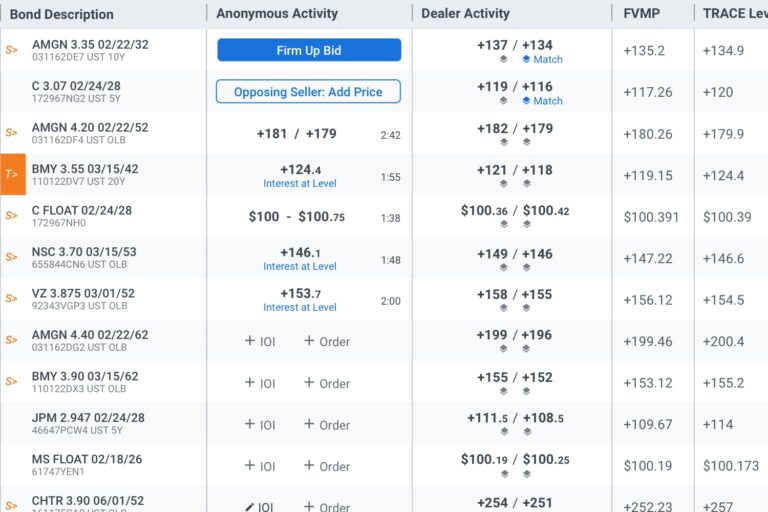The width and height of the screenshot is (768, 512).
Task: Click bid depth stack icon under +121
Action: [504, 184]
